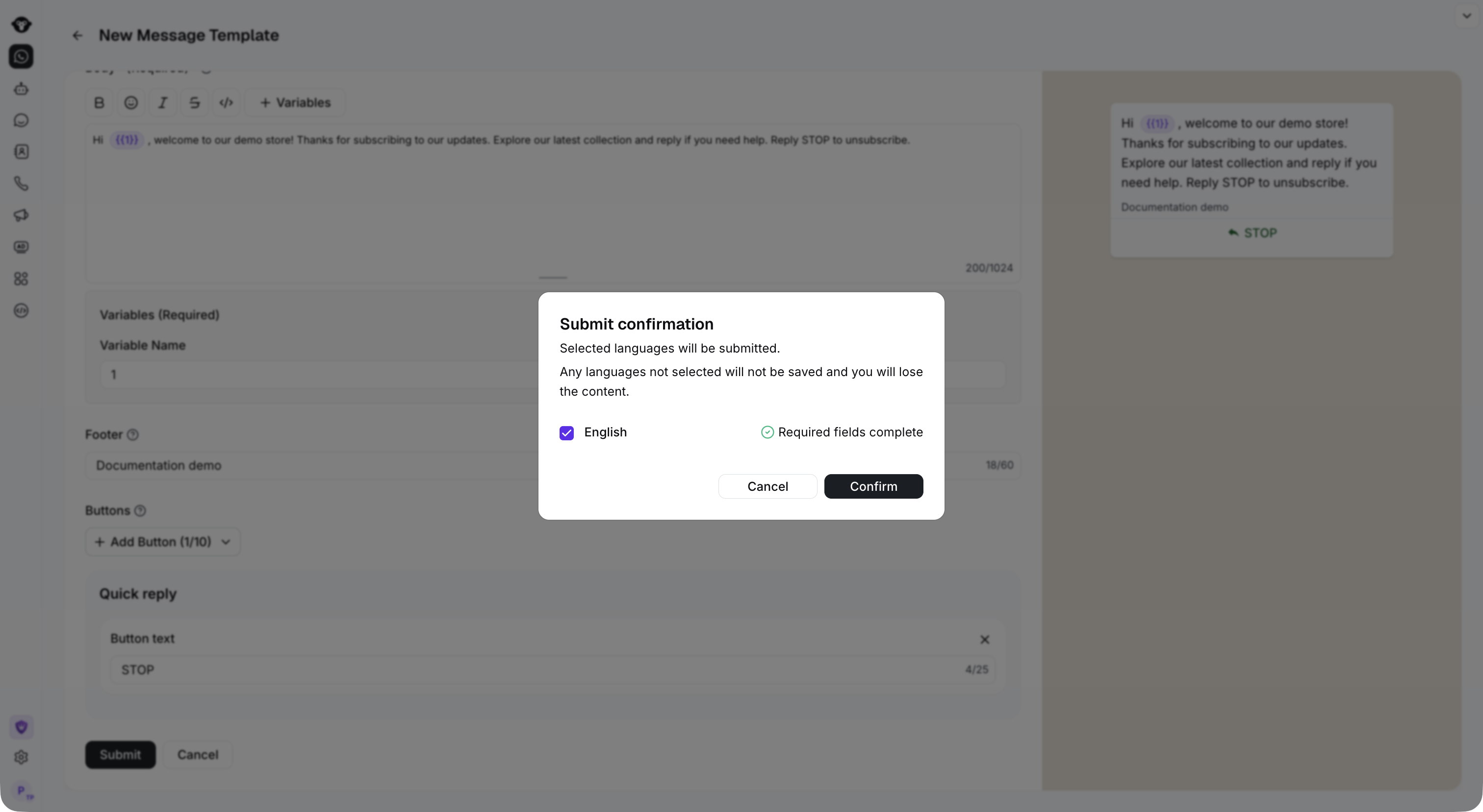Open the WhatsApp section in the sidebar
The height and width of the screenshot is (812, 1483).
pyautogui.click(x=21, y=56)
